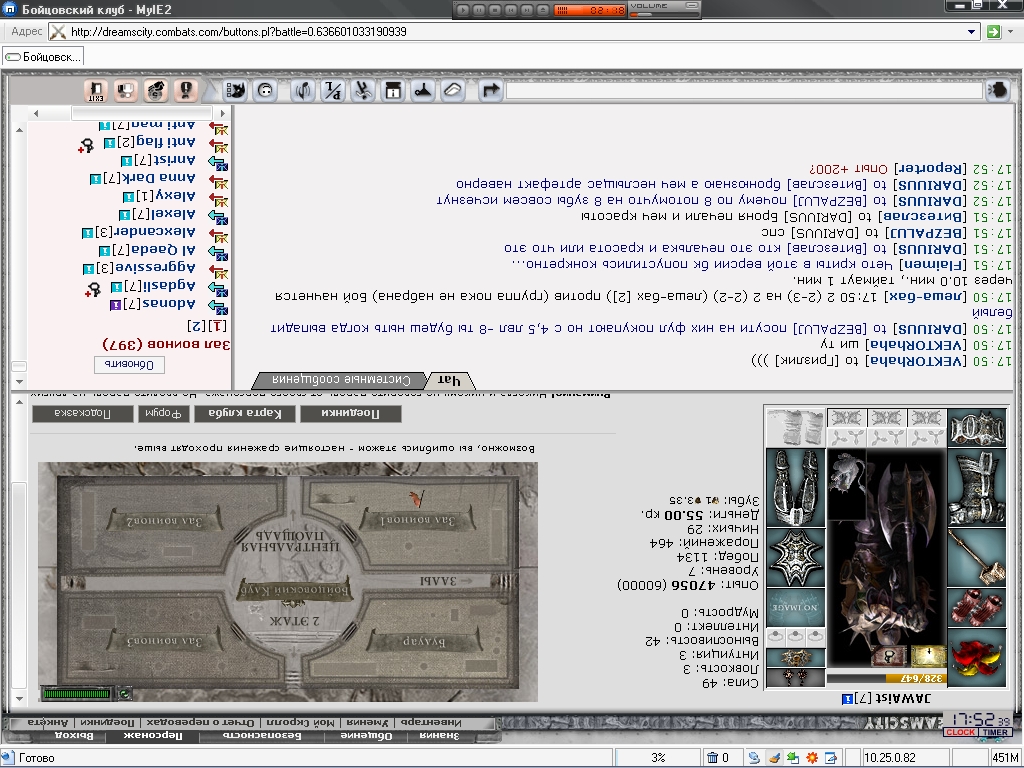
Task: Open the Знания bottom menu
Action: point(439,735)
